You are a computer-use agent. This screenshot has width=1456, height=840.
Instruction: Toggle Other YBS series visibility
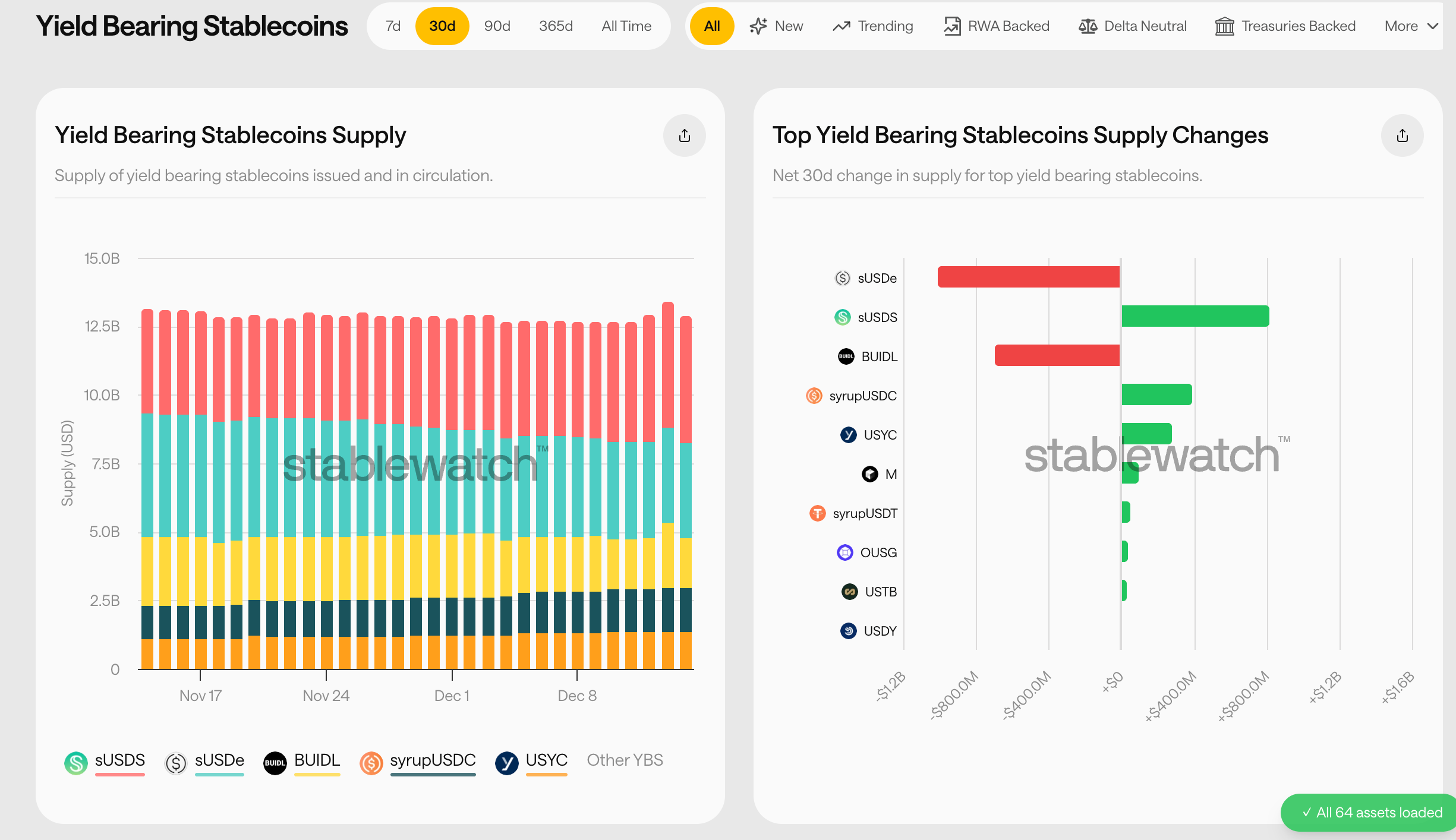(625, 760)
